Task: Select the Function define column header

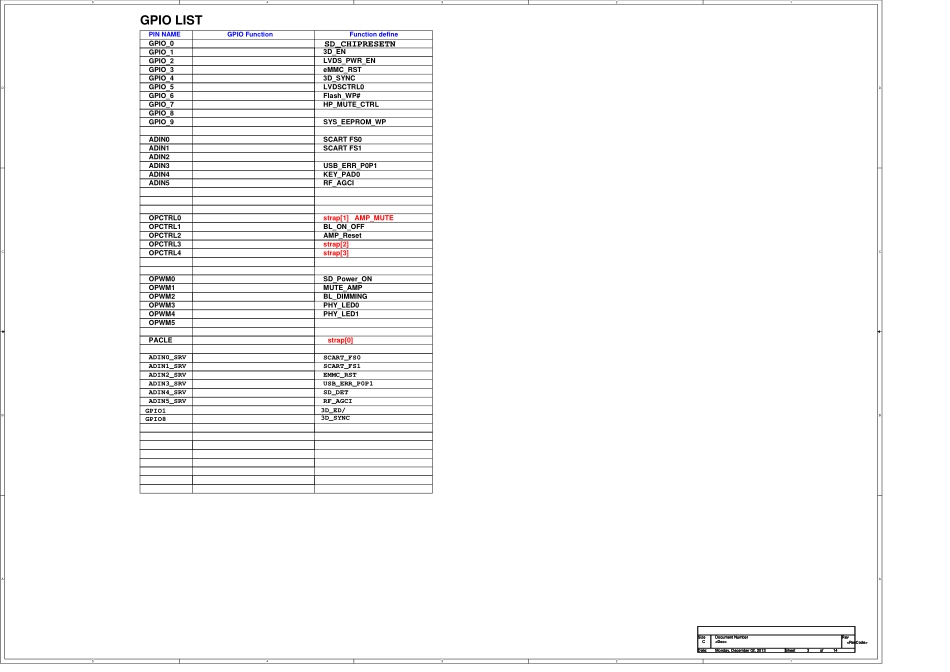Action: [x=373, y=35]
